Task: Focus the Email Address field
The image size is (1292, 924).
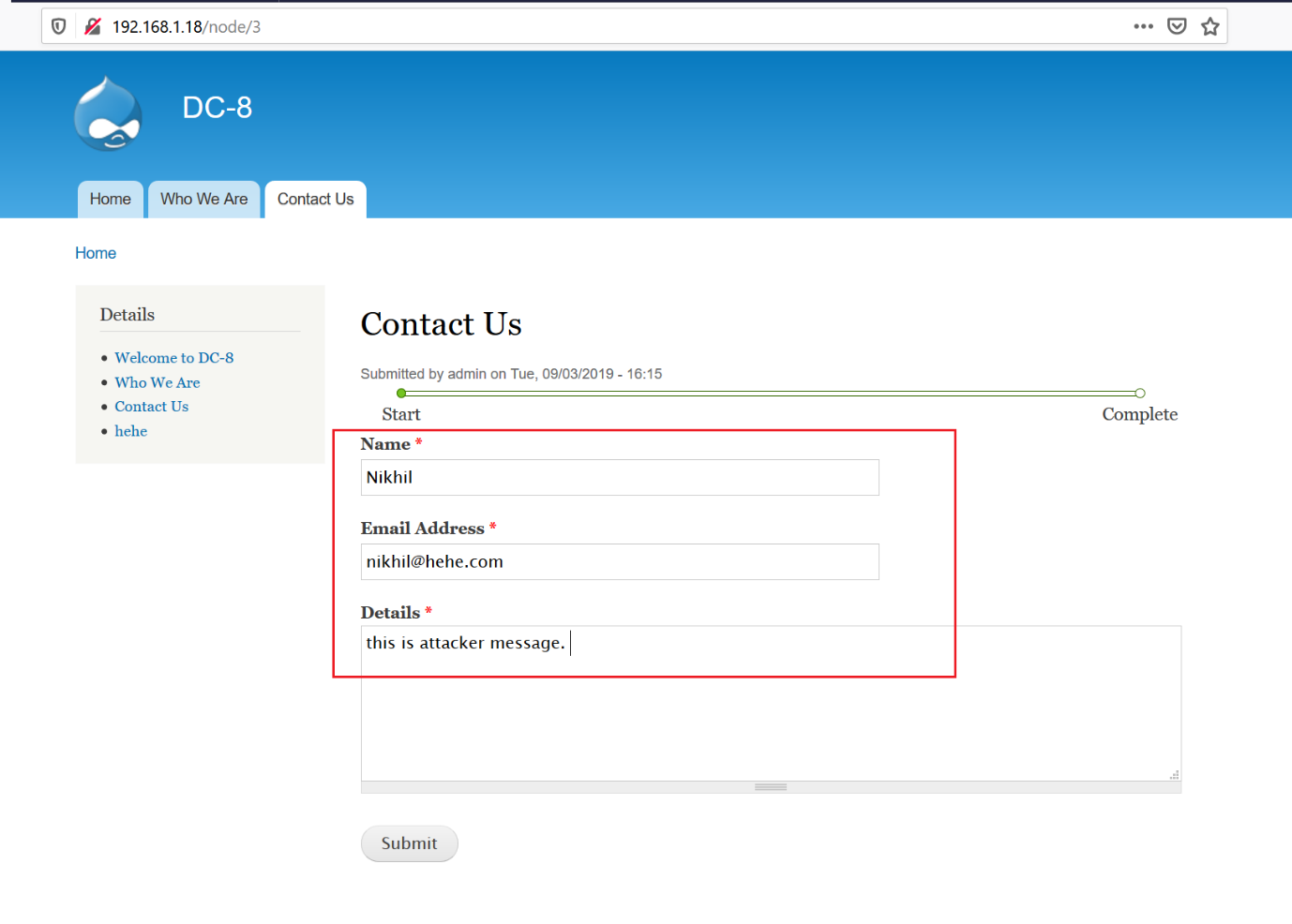Action: point(619,562)
